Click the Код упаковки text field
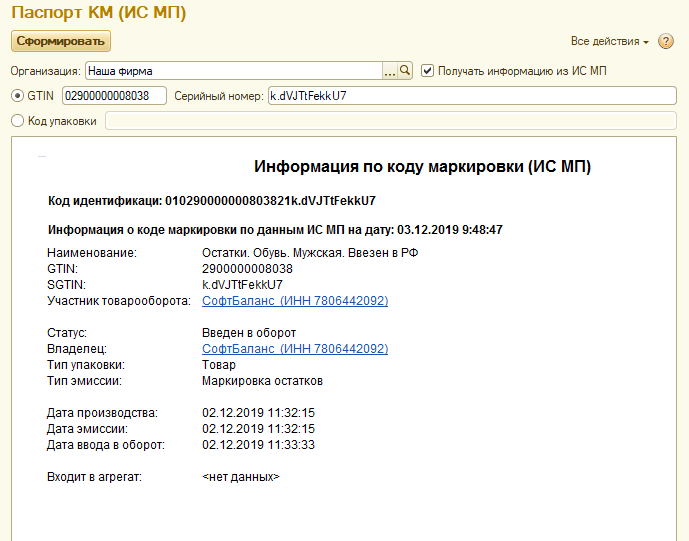Image resolution: width=689 pixels, height=541 pixels. click(x=390, y=121)
